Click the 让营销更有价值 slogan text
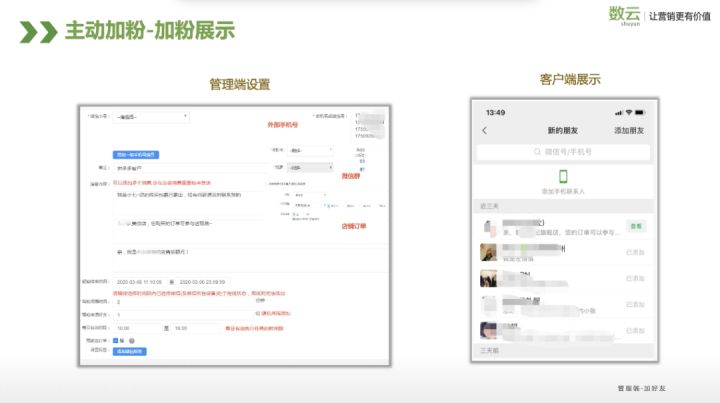The image size is (720, 403). pos(680,17)
